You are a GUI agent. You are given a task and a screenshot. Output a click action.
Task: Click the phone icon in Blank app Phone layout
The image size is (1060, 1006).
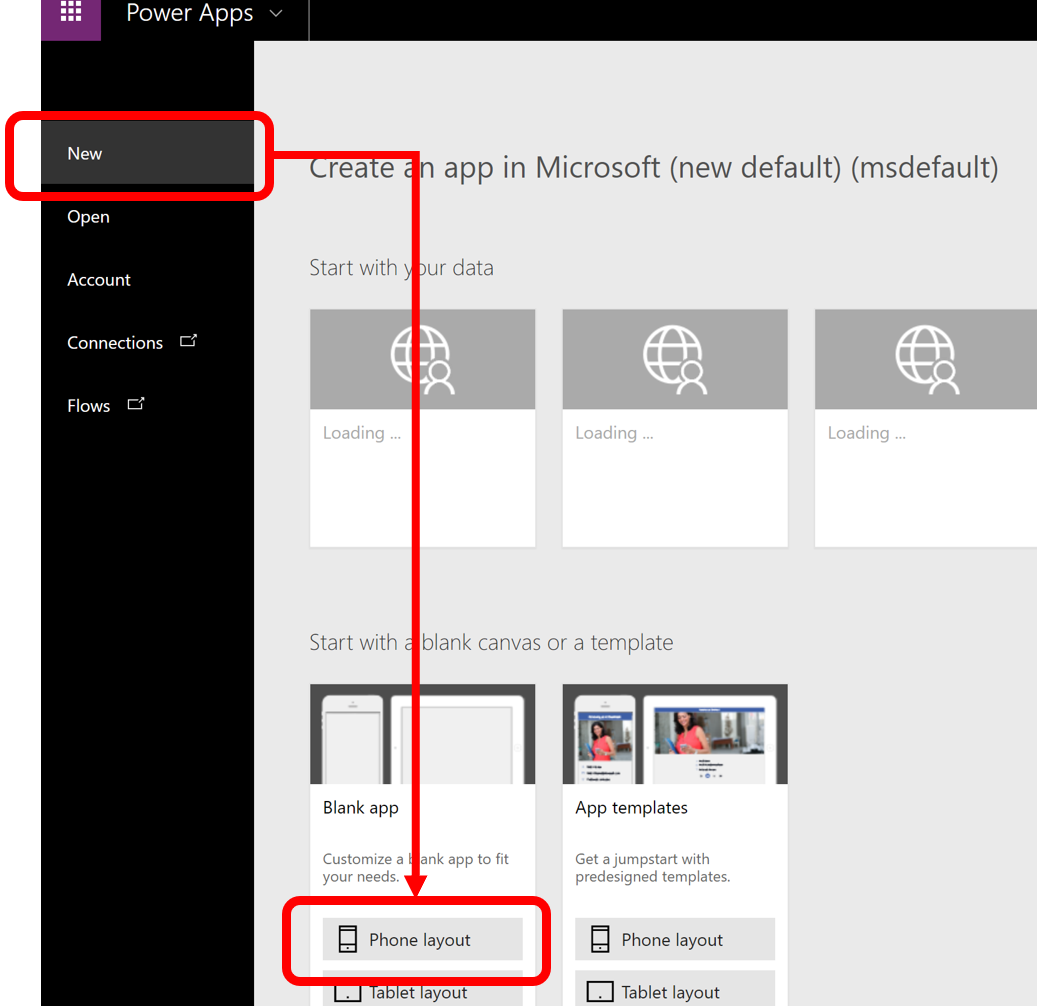[x=347, y=939]
